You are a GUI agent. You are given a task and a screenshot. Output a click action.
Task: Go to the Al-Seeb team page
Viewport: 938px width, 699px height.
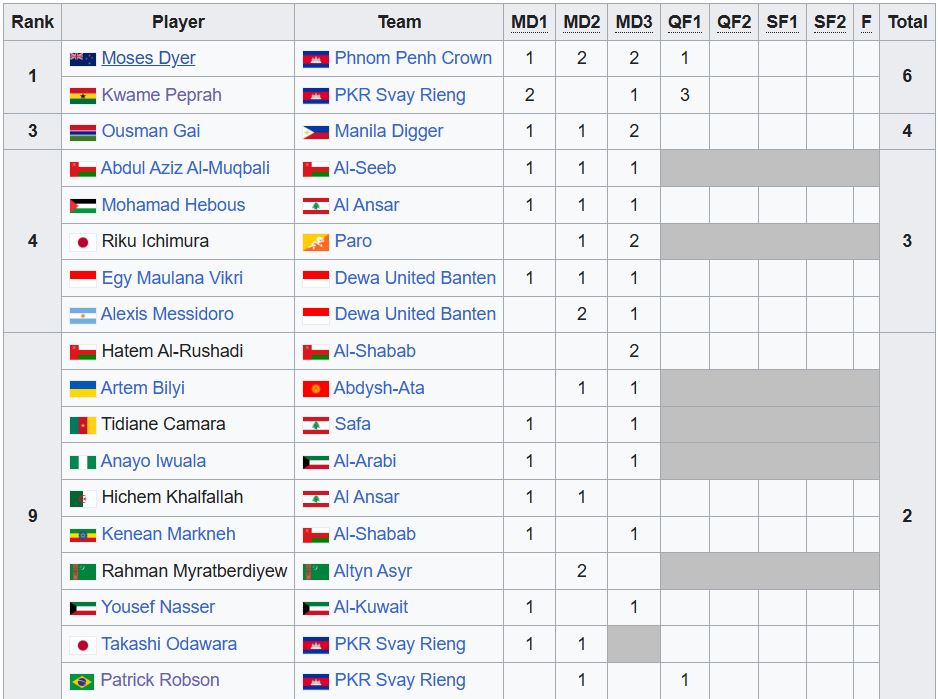tap(365, 168)
